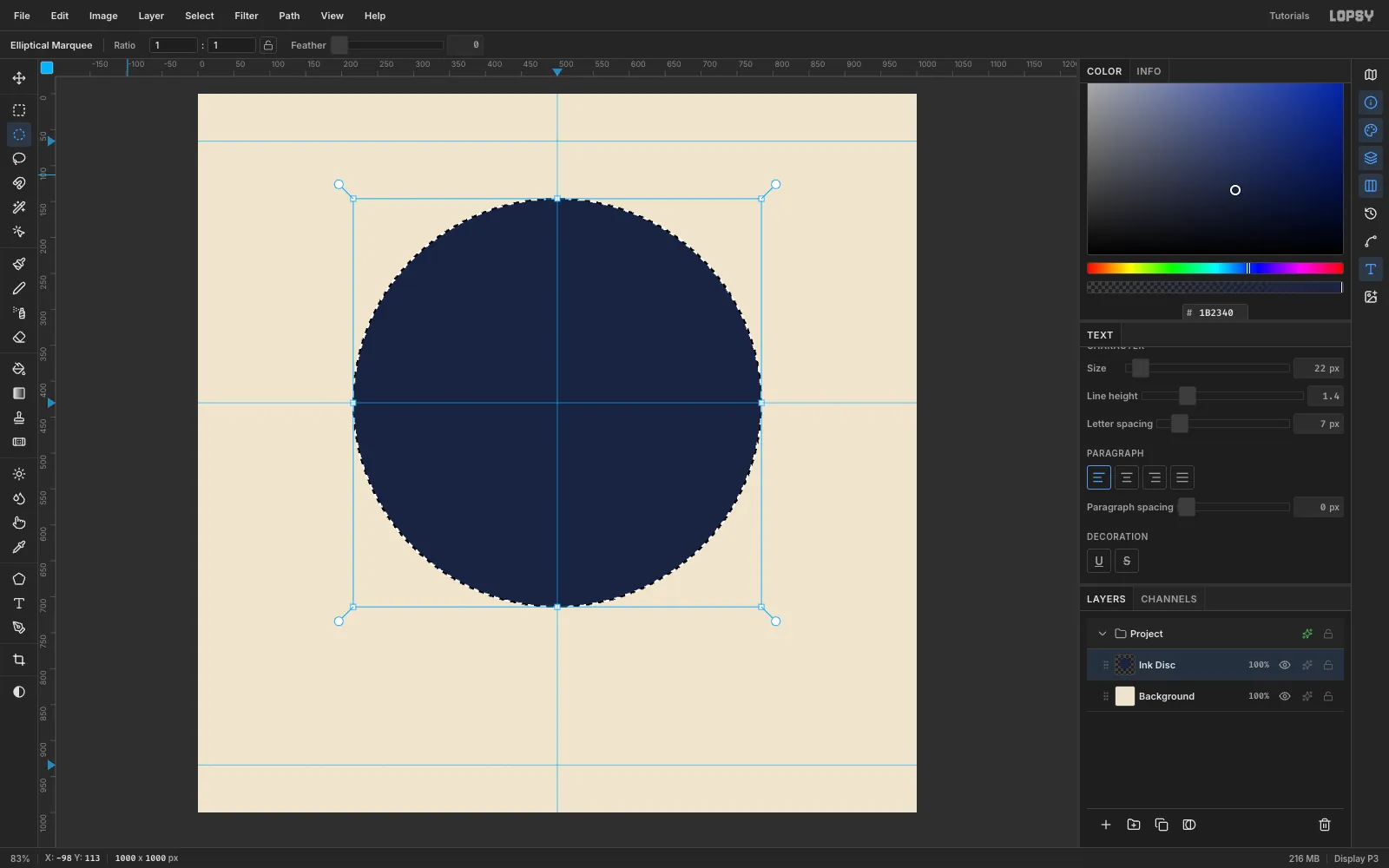This screenshot has width=1389, height=868.
Task: Toggle visibility of Ink Disc layer
Action: point(1285,665)
